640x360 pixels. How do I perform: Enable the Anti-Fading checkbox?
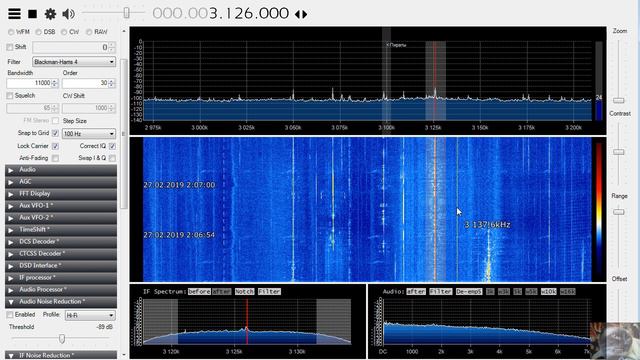pos(56,158)
